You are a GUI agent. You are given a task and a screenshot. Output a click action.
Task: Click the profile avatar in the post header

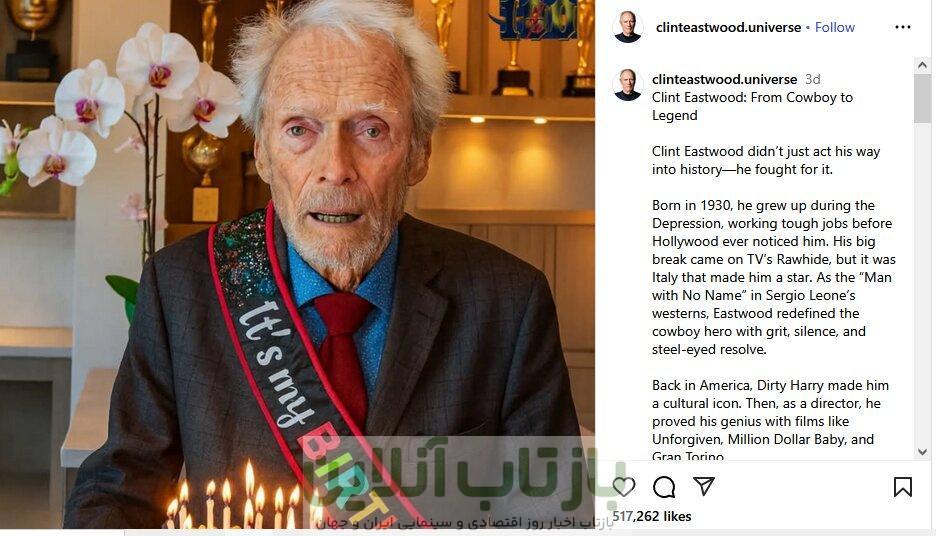(627, 27)
